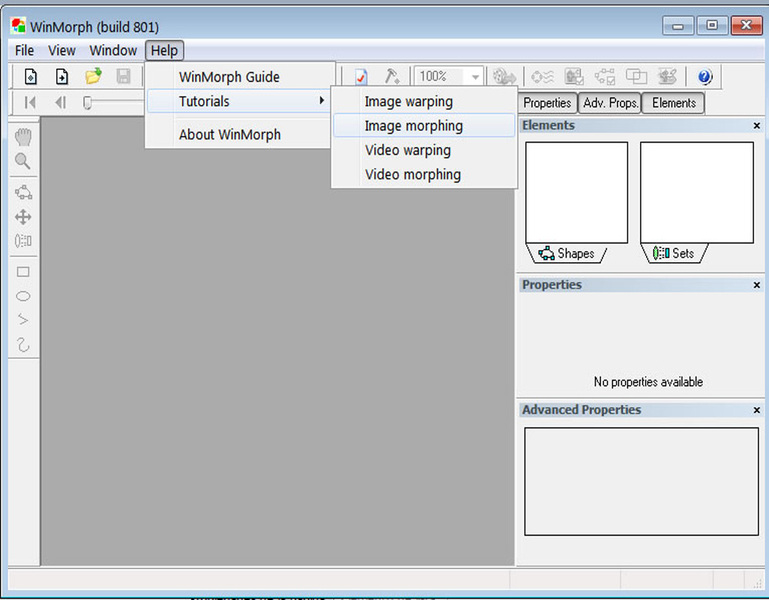
Task: Toggle the Properties panel button
Action: (547, 103)
